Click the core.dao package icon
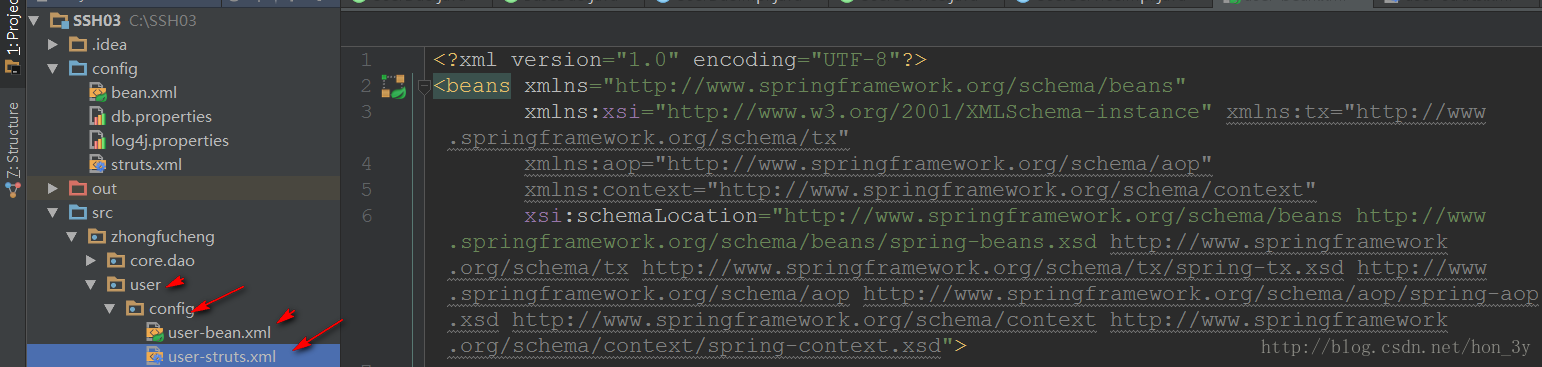1542x367 pixels. tap(116, 261)
